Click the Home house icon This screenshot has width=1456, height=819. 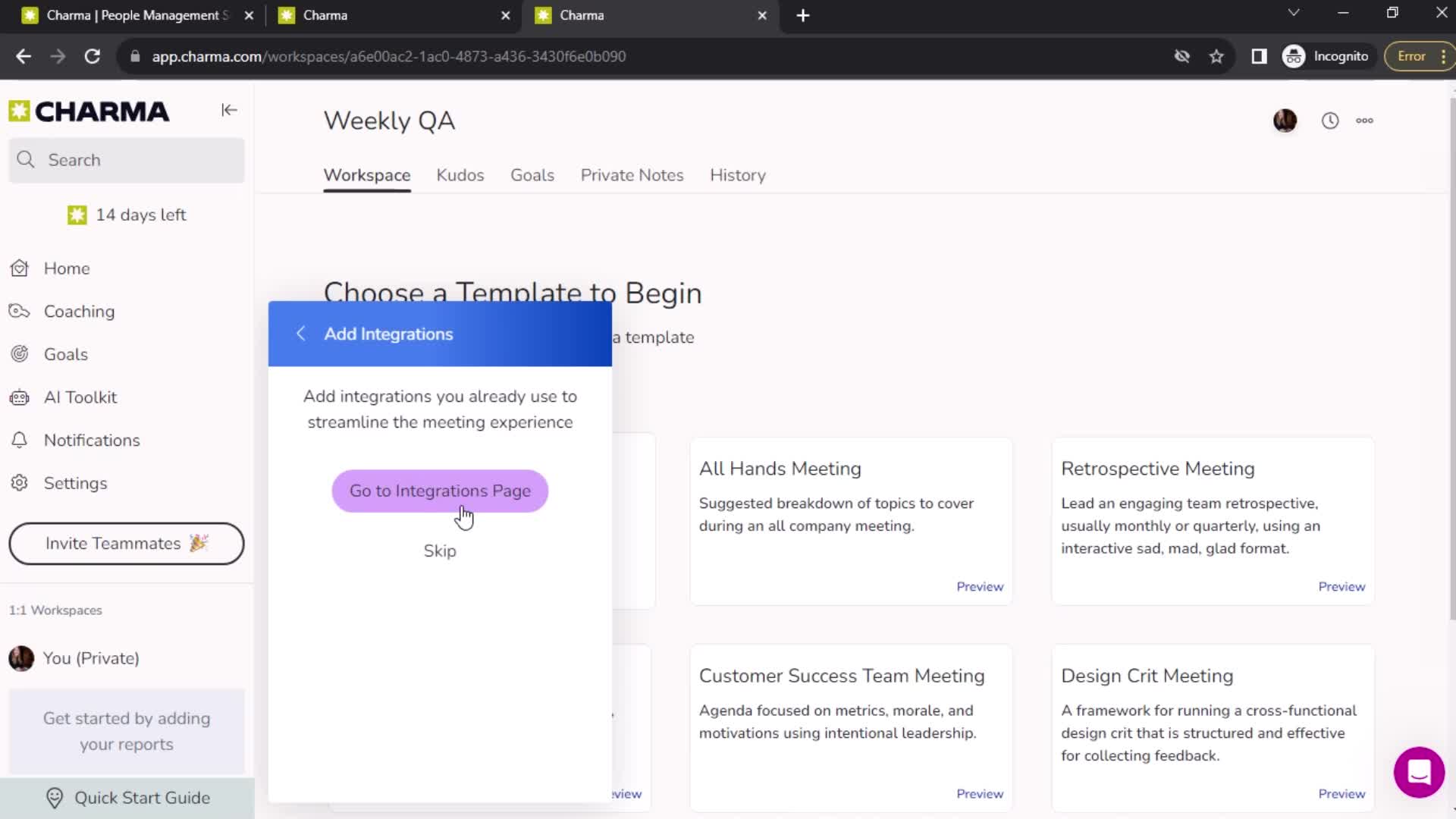(x=20, y=268)
